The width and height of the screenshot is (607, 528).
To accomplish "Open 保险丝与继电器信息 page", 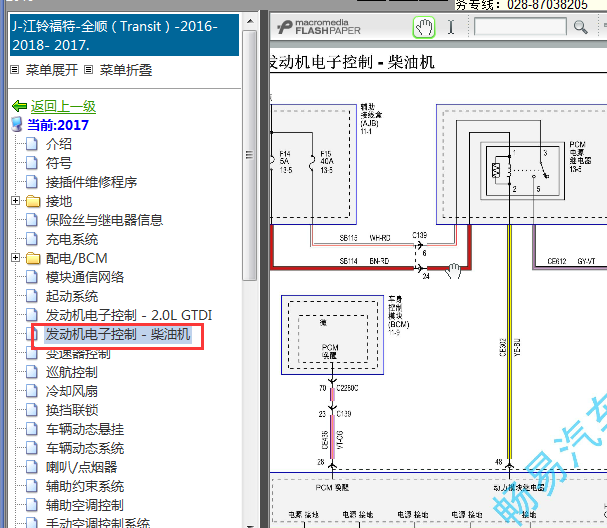I will tap(104, 220).
